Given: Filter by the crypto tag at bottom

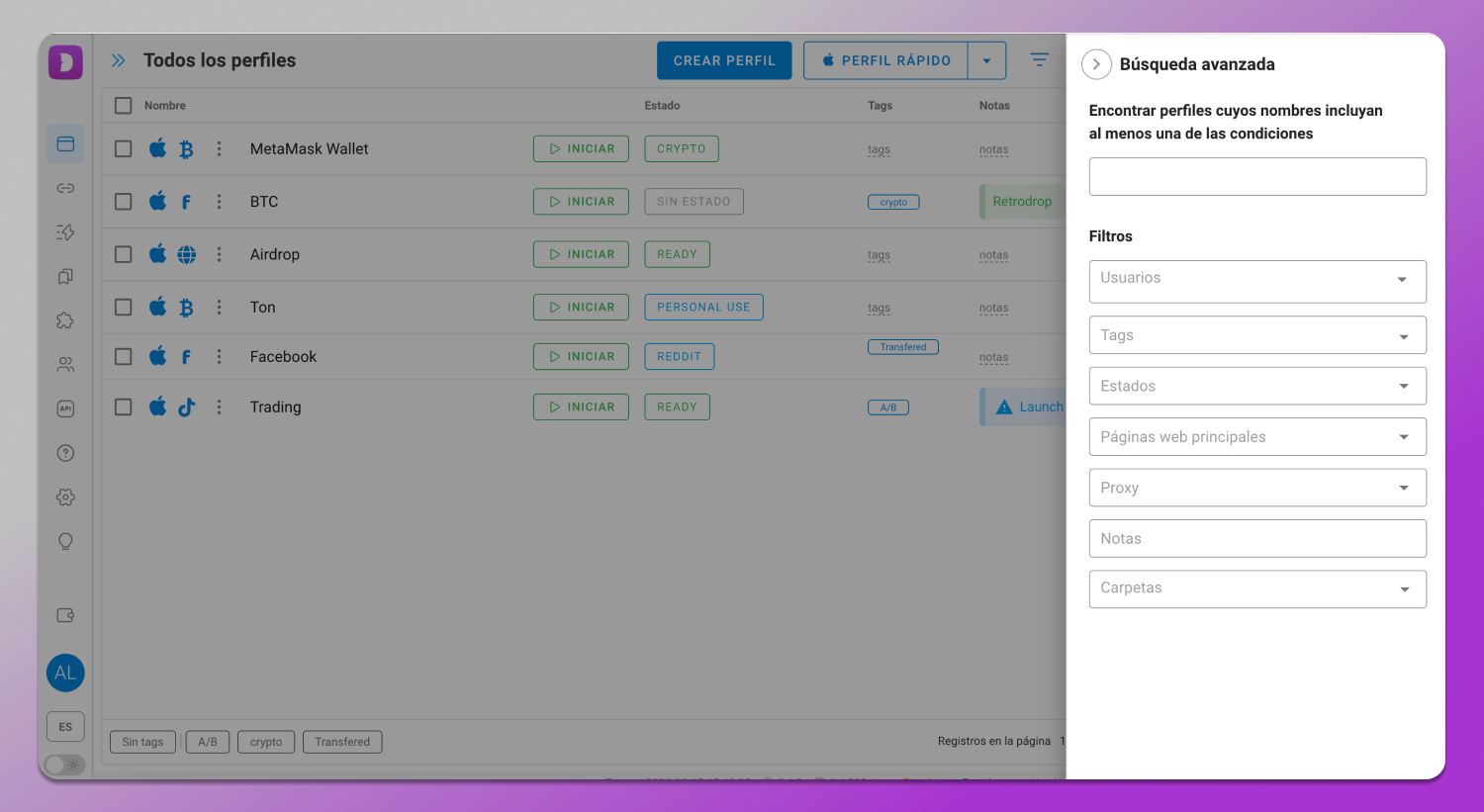Looking at the screenshot, I should pyautogui.click(x=266, y=742).
